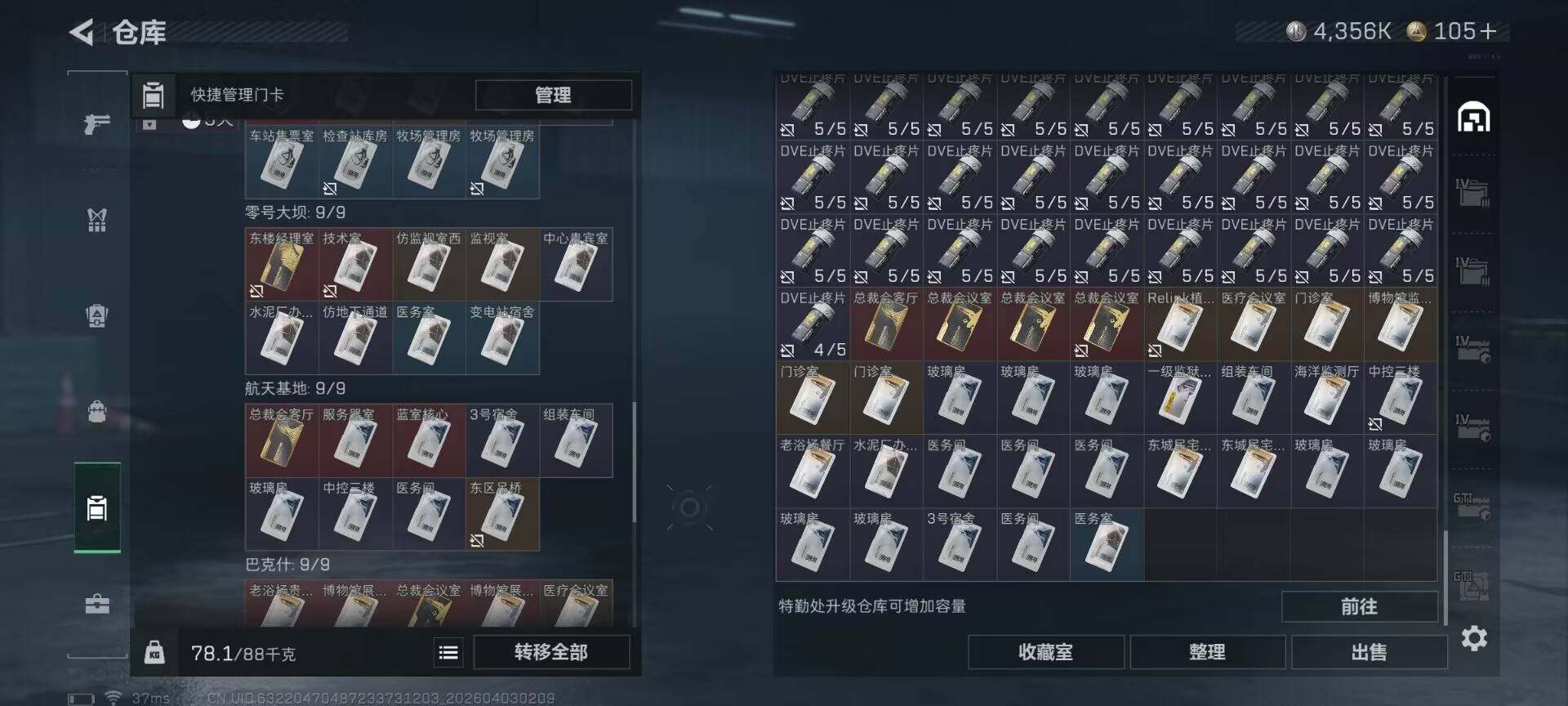Open the 收藏室 collection room
Viewport: 1568px width, 706px height.
coord(1045,652)
